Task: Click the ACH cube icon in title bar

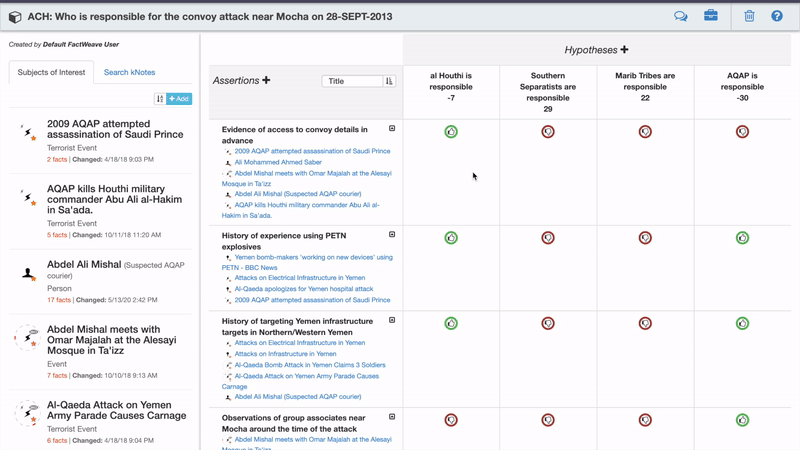Action: coord(15,17)
